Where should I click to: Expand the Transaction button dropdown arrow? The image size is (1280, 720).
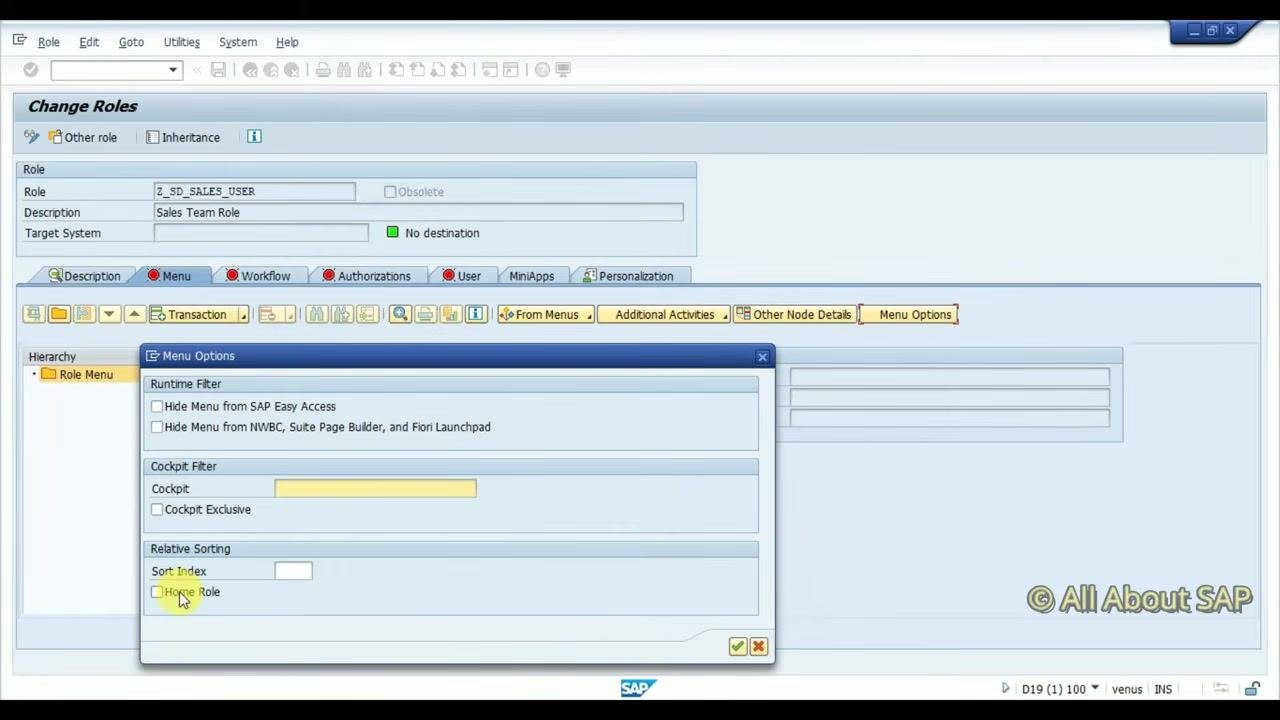click(x=243, y=315)
